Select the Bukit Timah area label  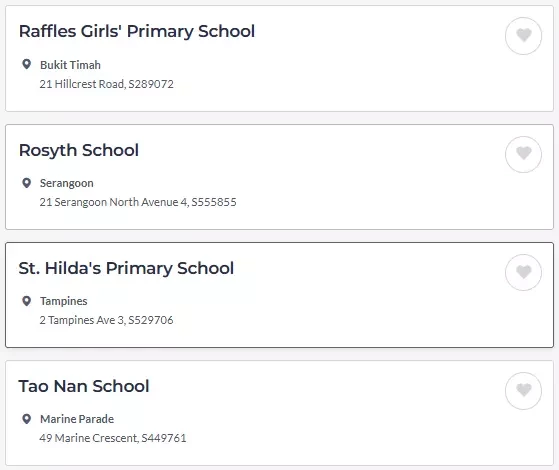(70, 65)
